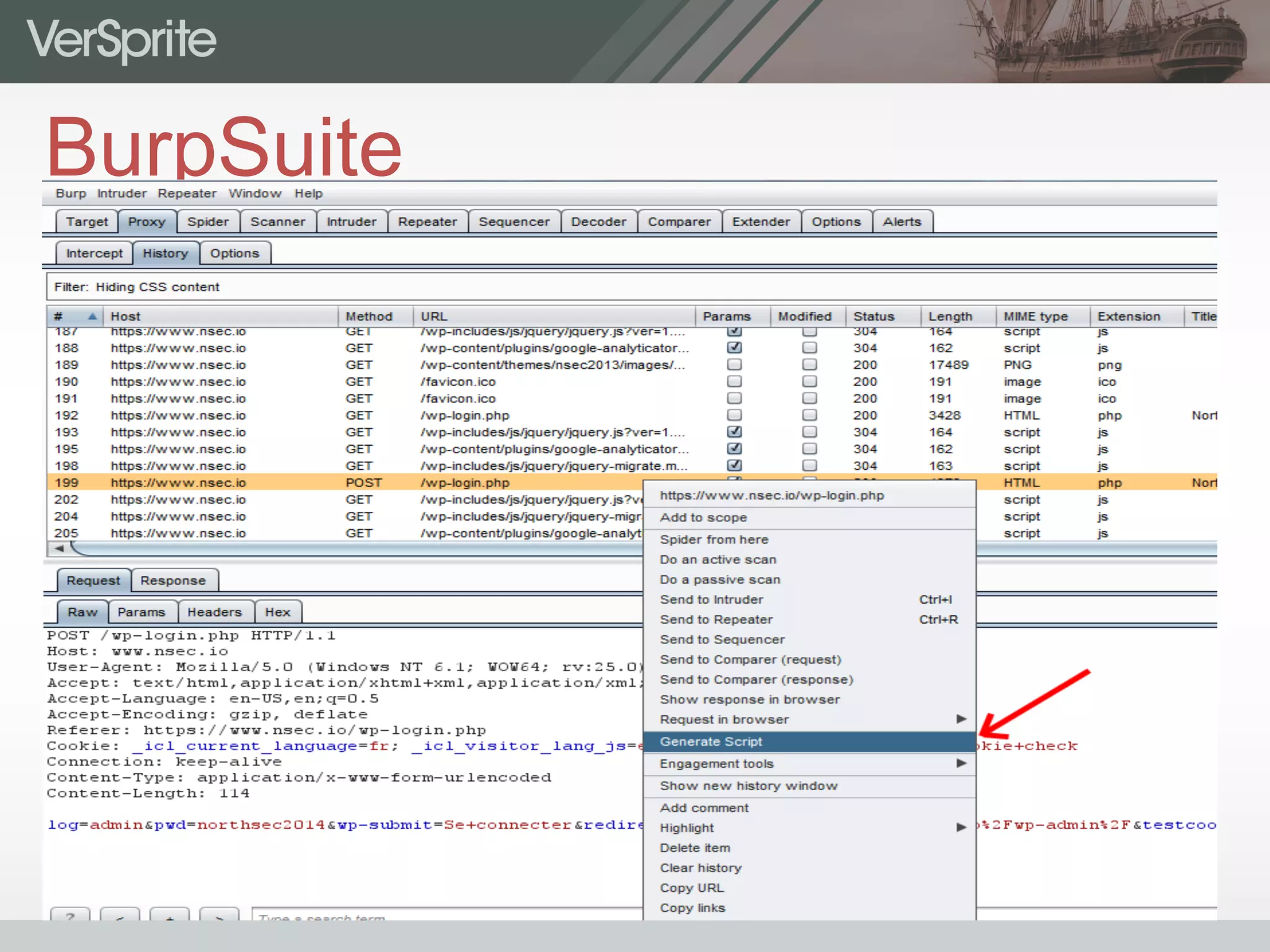Screen dimensions: 1270x952
Task: Select history row 192 wp-login.php GET
Action: 631,415
